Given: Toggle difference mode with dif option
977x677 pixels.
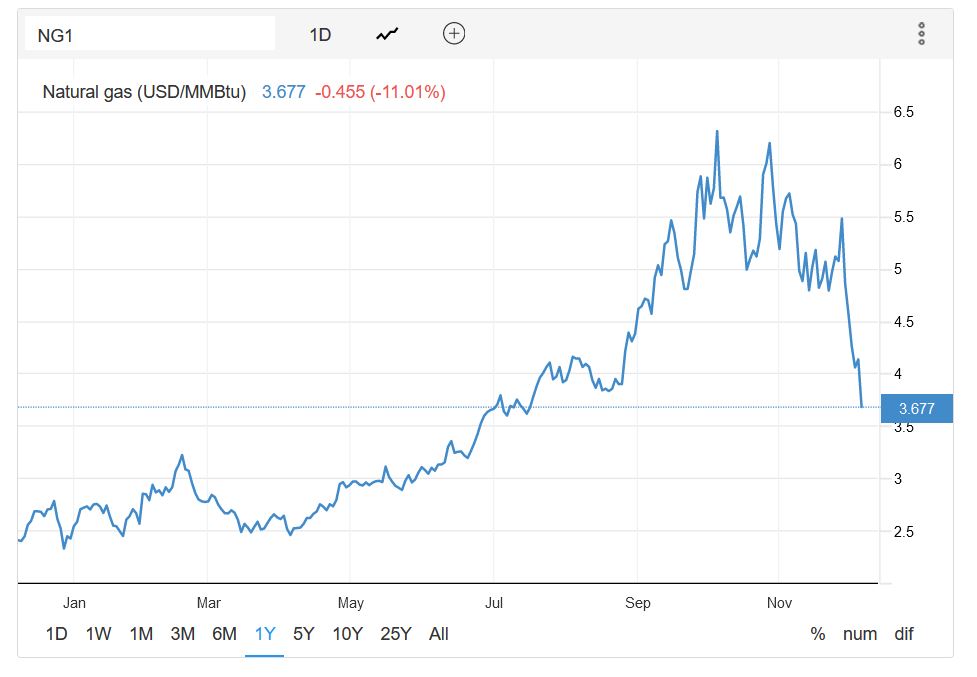Looking at the screenshot, I should pyautogui.click(x=903, y=634).
